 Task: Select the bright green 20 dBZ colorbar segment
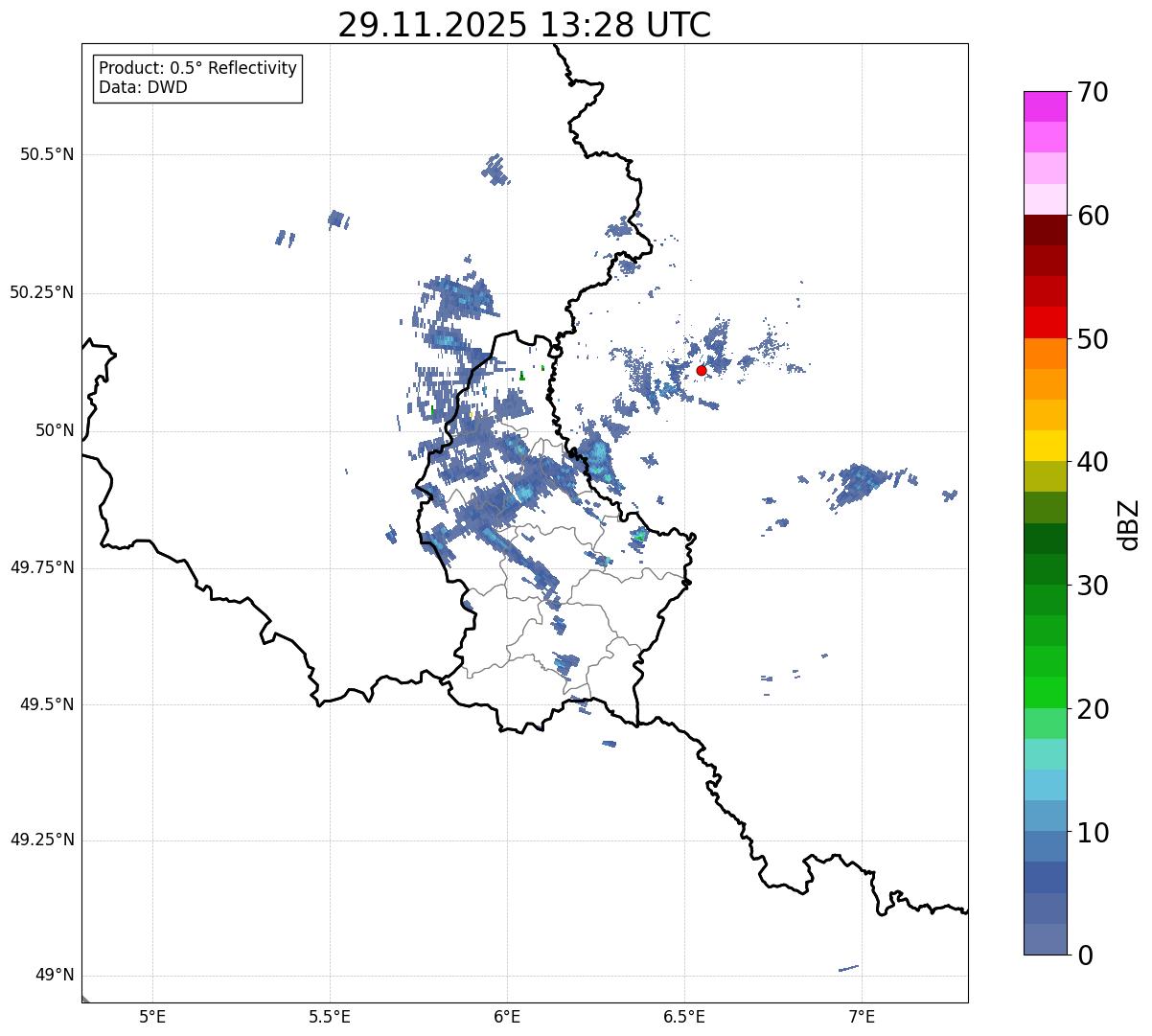click(1046, 692)
